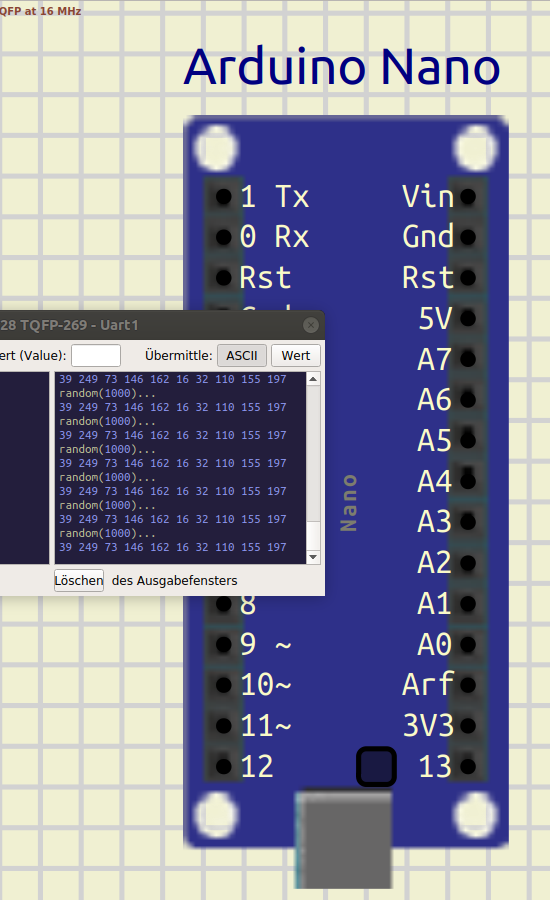Click the 'Übermittle:' label
This screenshot has height=900, width=550.
(x=179, y=355)
